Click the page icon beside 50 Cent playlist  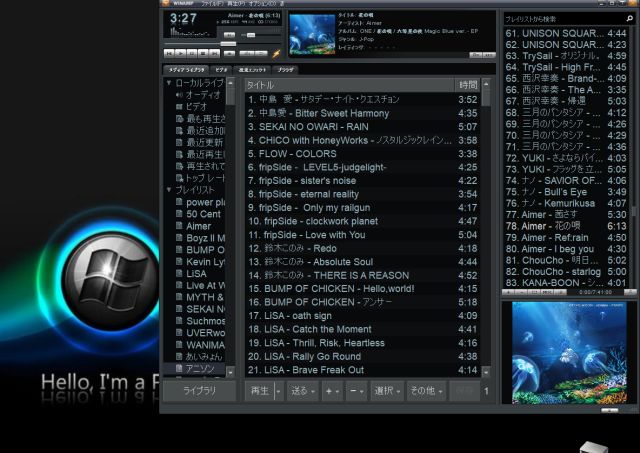pyautogui.click(x=179, y=214)
